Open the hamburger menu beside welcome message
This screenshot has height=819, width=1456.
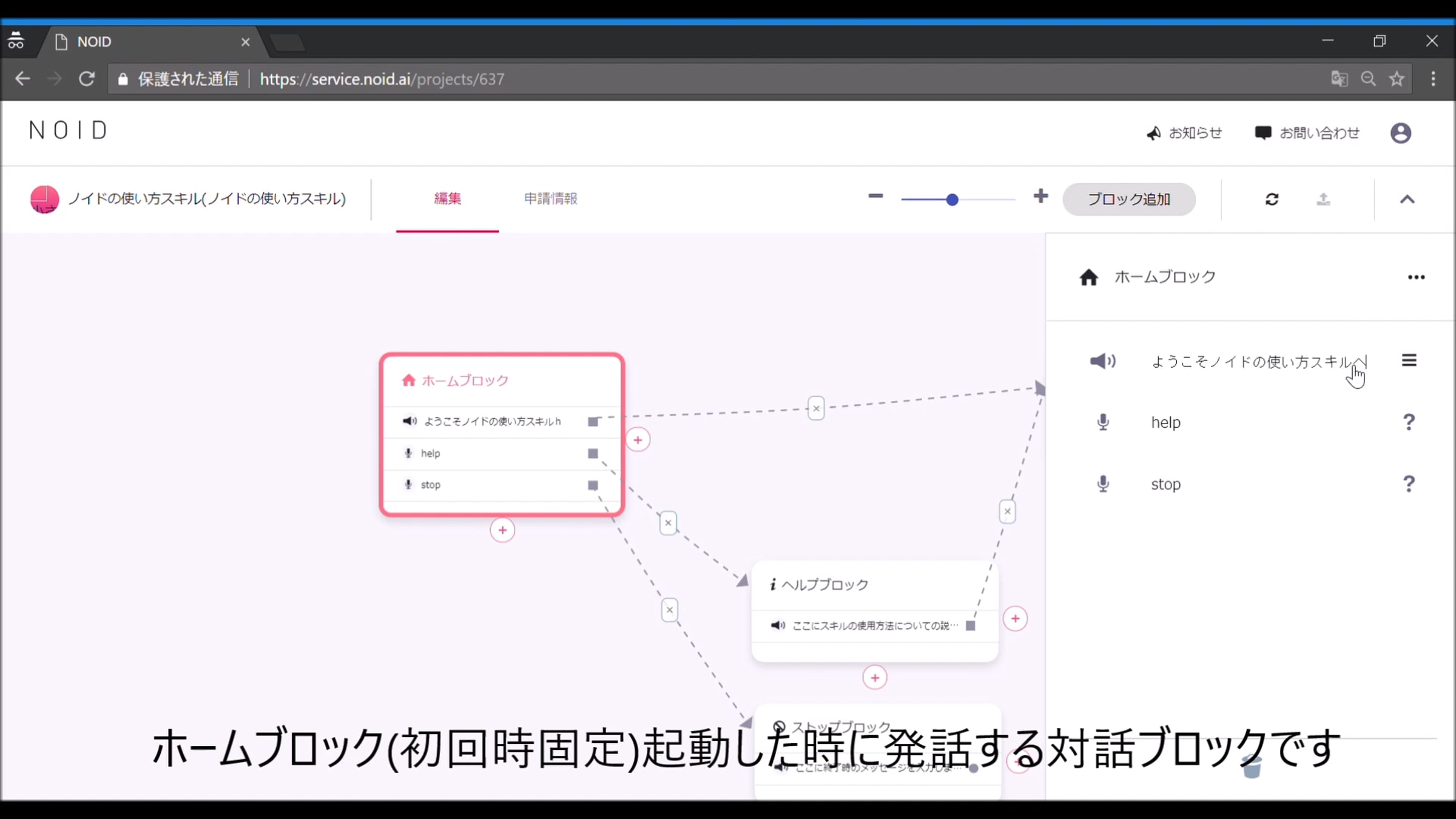[1409, 360]
